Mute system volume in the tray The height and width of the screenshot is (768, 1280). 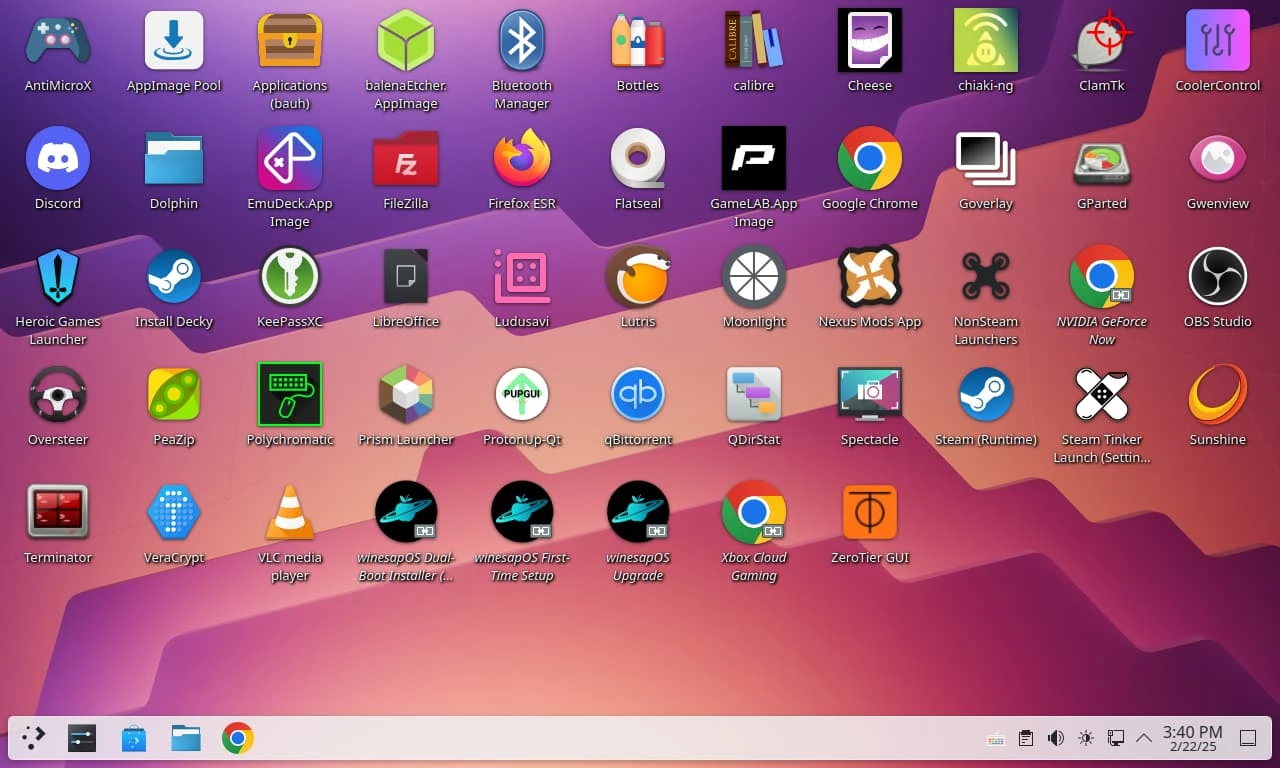point(1055,738)
